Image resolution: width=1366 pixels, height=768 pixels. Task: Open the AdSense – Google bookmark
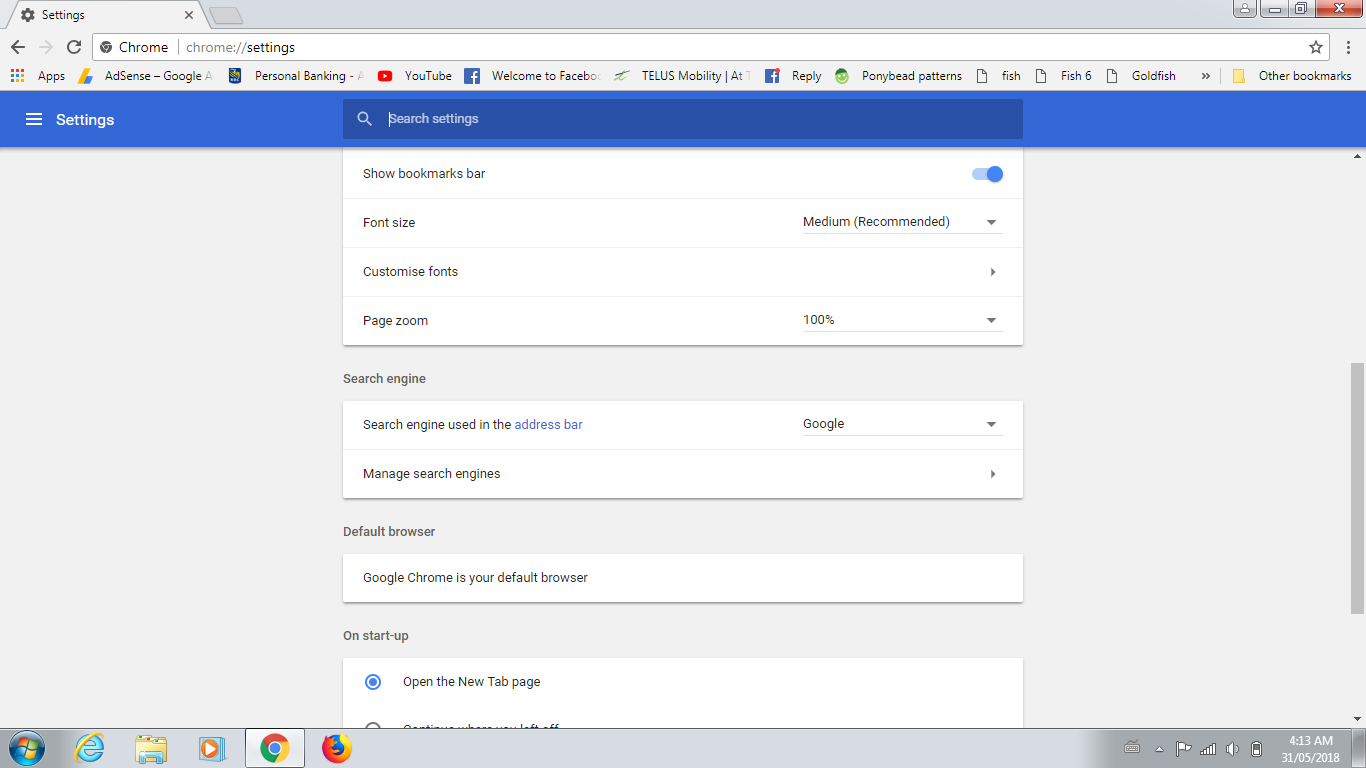[145, 76]
